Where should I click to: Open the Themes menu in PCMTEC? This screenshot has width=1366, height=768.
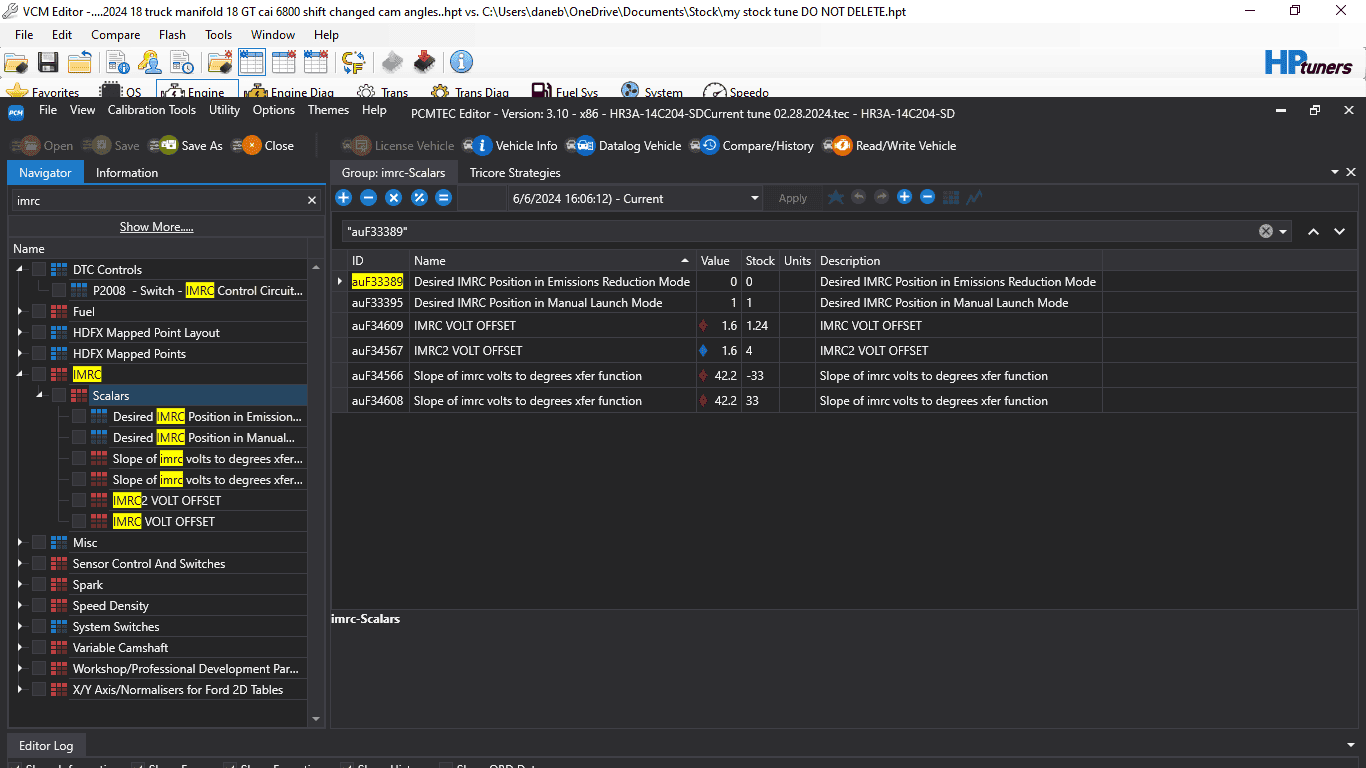[328, 110]
